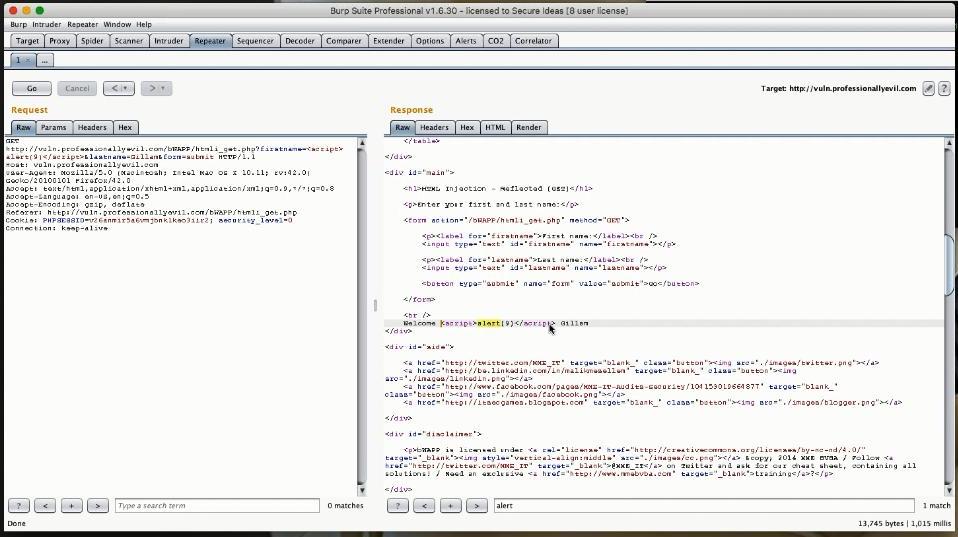Switch to the Alerts tool tab

coord(466,41)
